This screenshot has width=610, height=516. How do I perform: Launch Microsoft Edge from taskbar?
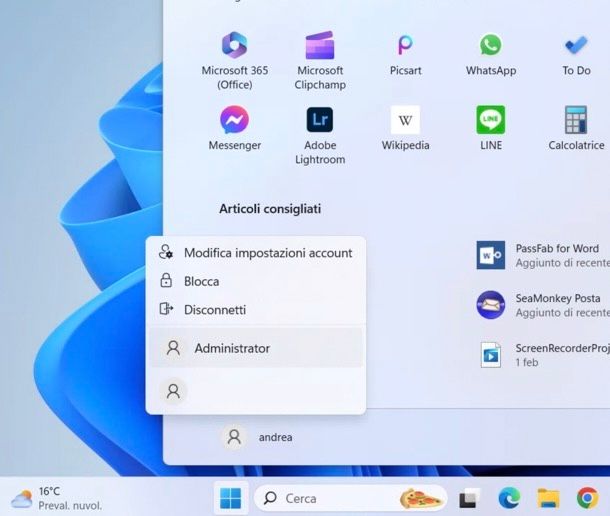pyautogui.click(x=509, y=498)
